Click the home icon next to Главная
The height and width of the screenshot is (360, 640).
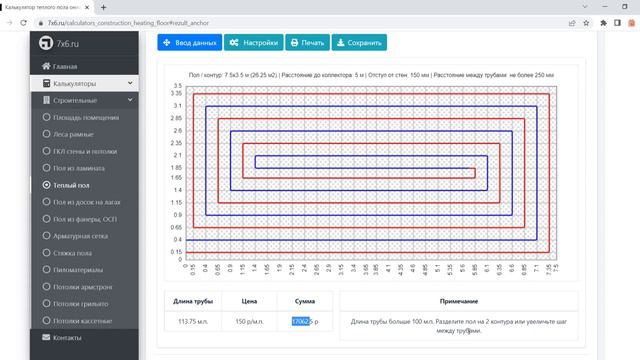46,66
